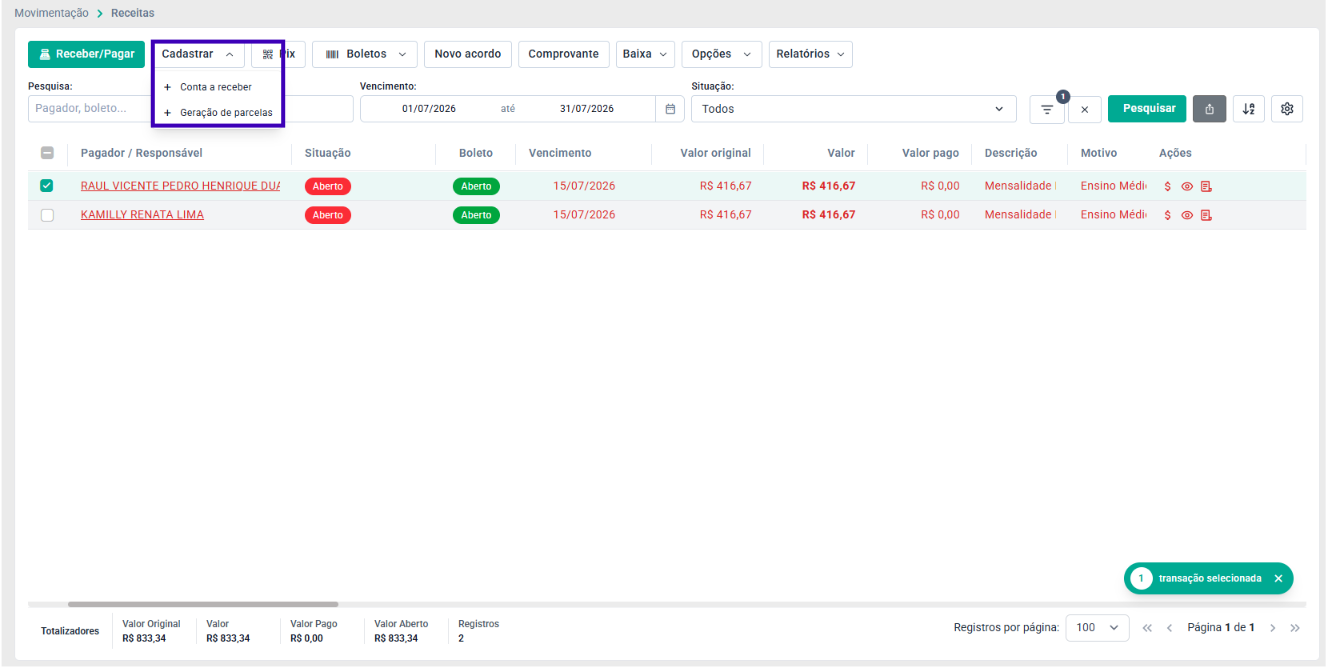The width and height of the screenshot is (1326, 667).
Task: Open the Boletos dropdown menu
Action: 365,54
